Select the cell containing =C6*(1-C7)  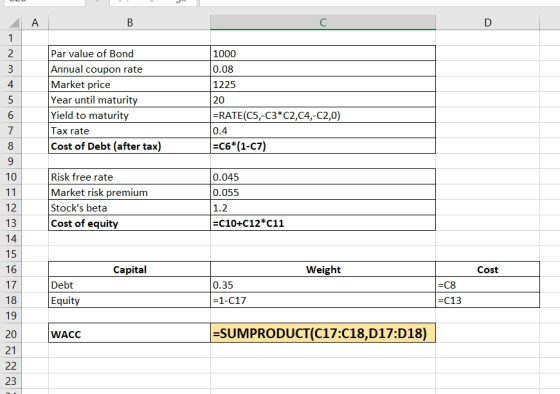pyautogui.click(x=323, y=146)
